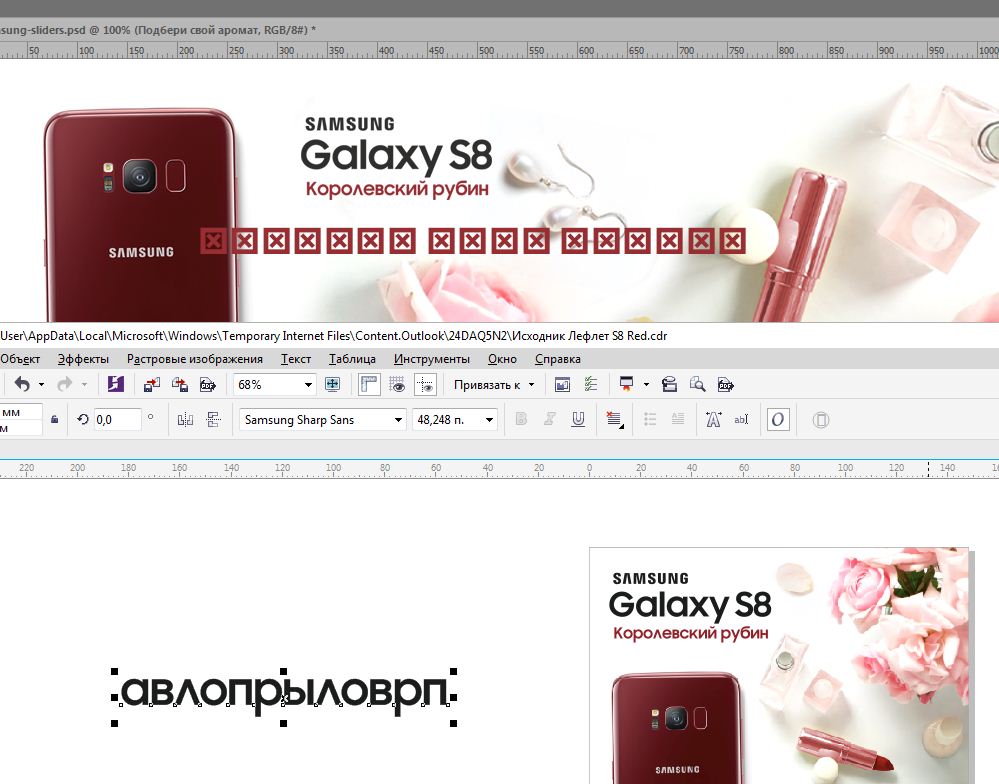Click the greyed text frame icon
Viewport: 999px width, 784px height.
pos(821,420)
